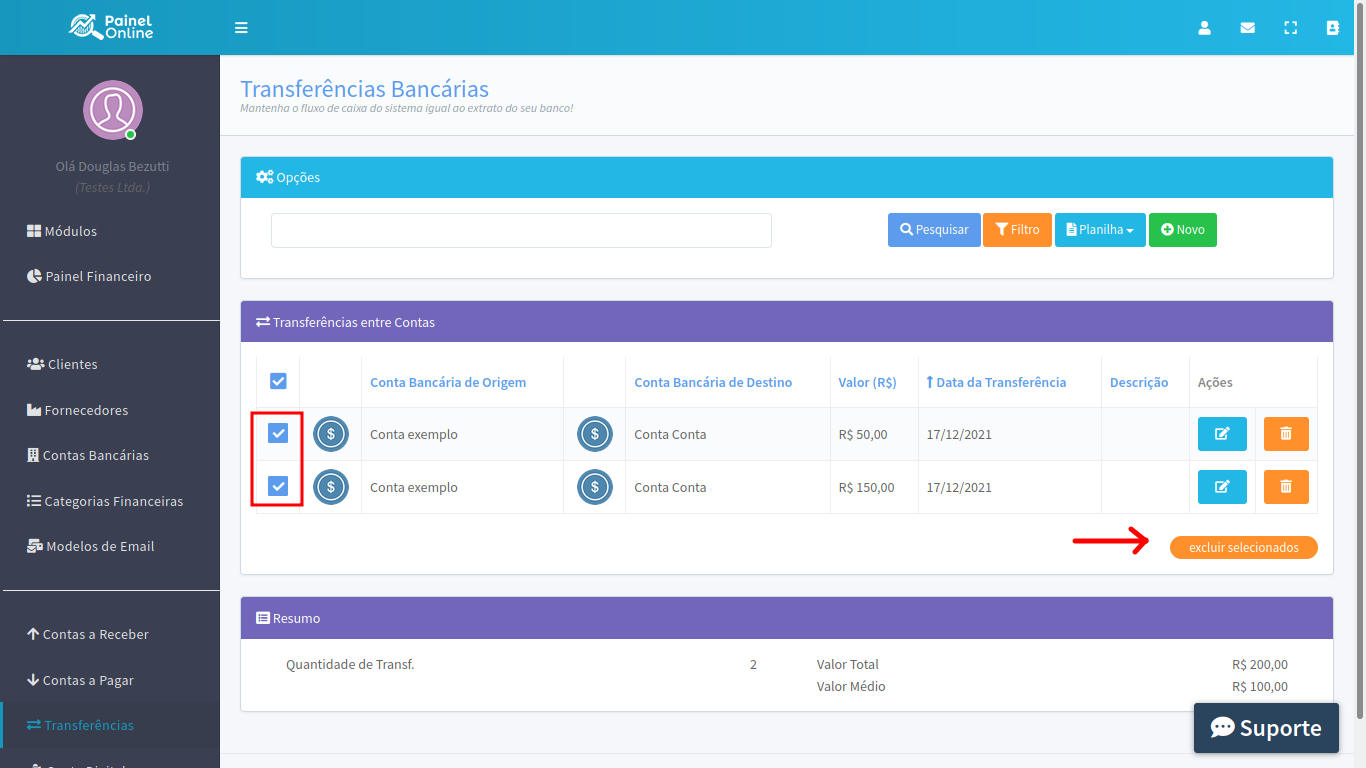The image size is (1366, 768).
Task: Click the Quantidade de Transf. label
Action: 350,664
